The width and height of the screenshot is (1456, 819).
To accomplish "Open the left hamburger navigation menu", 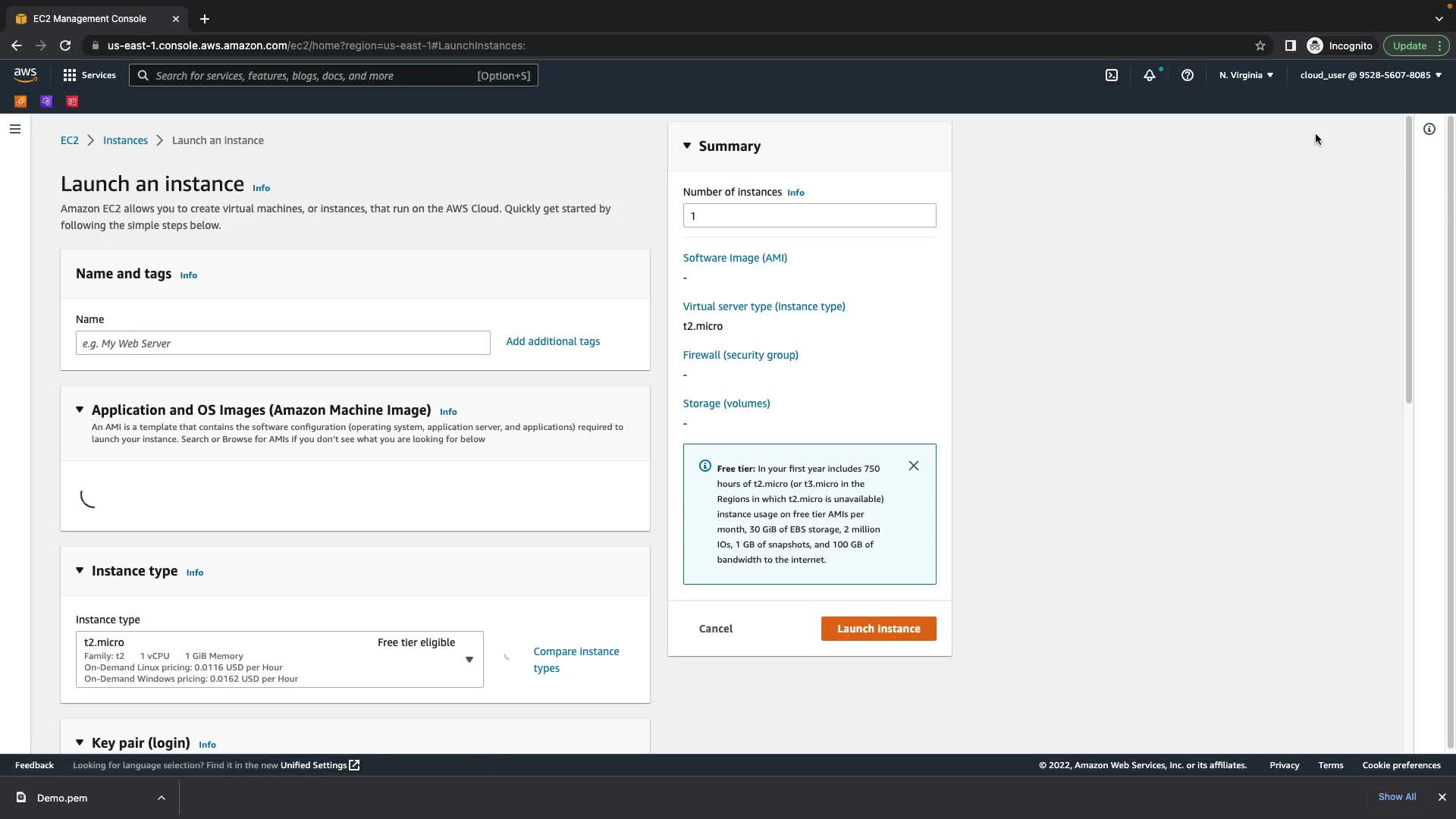I will click(x=15, y=129).
